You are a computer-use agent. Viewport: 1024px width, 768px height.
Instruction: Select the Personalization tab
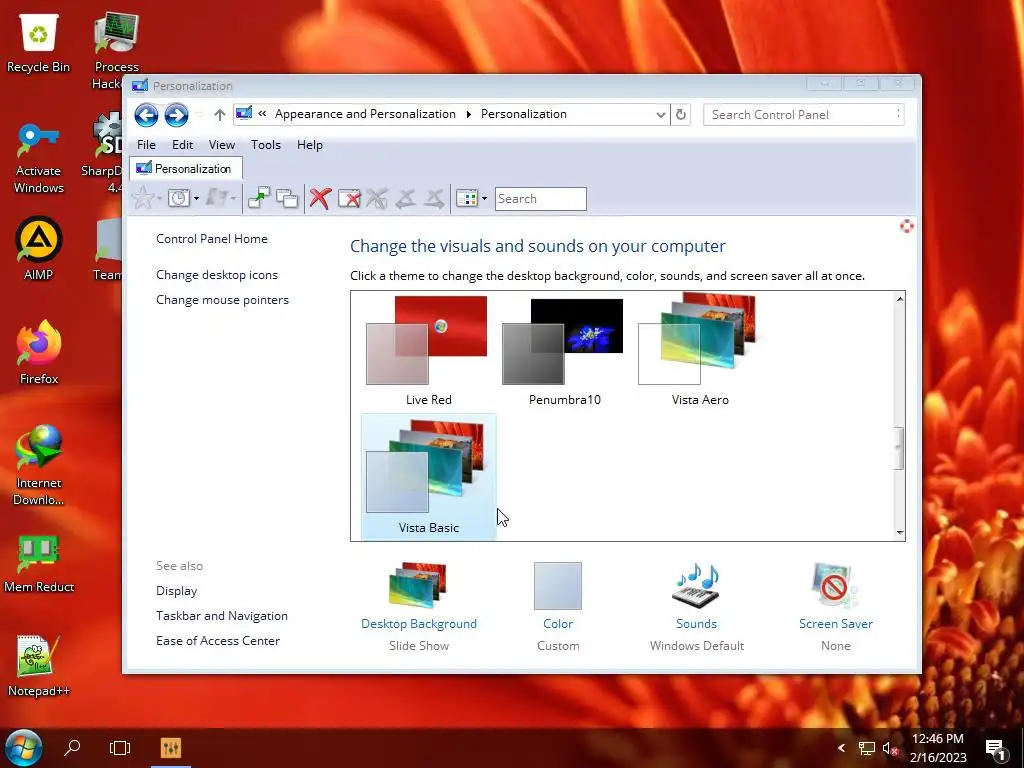tap(186, 168)
